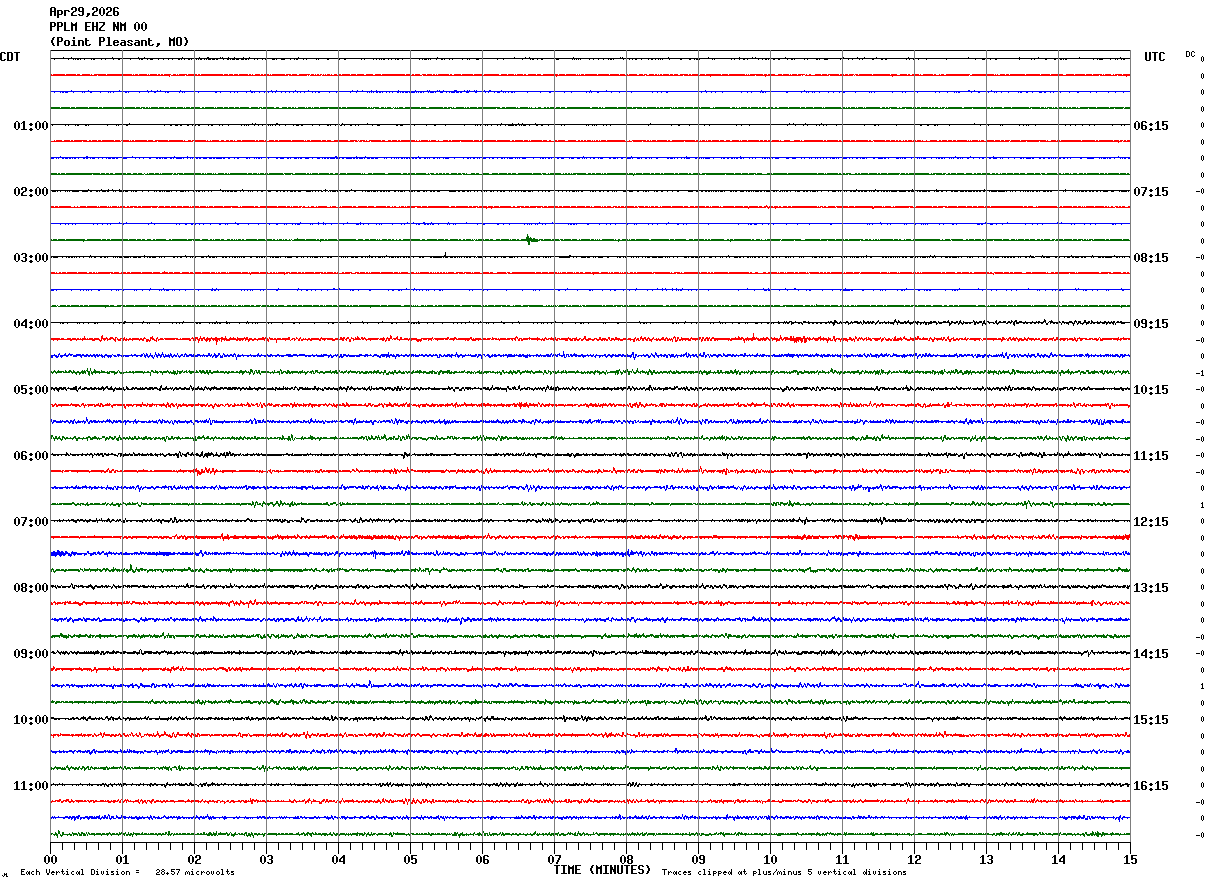Screen dimensions: 1210x886
Task: Click the UTC timezone label
Action: pos(1155,57)
